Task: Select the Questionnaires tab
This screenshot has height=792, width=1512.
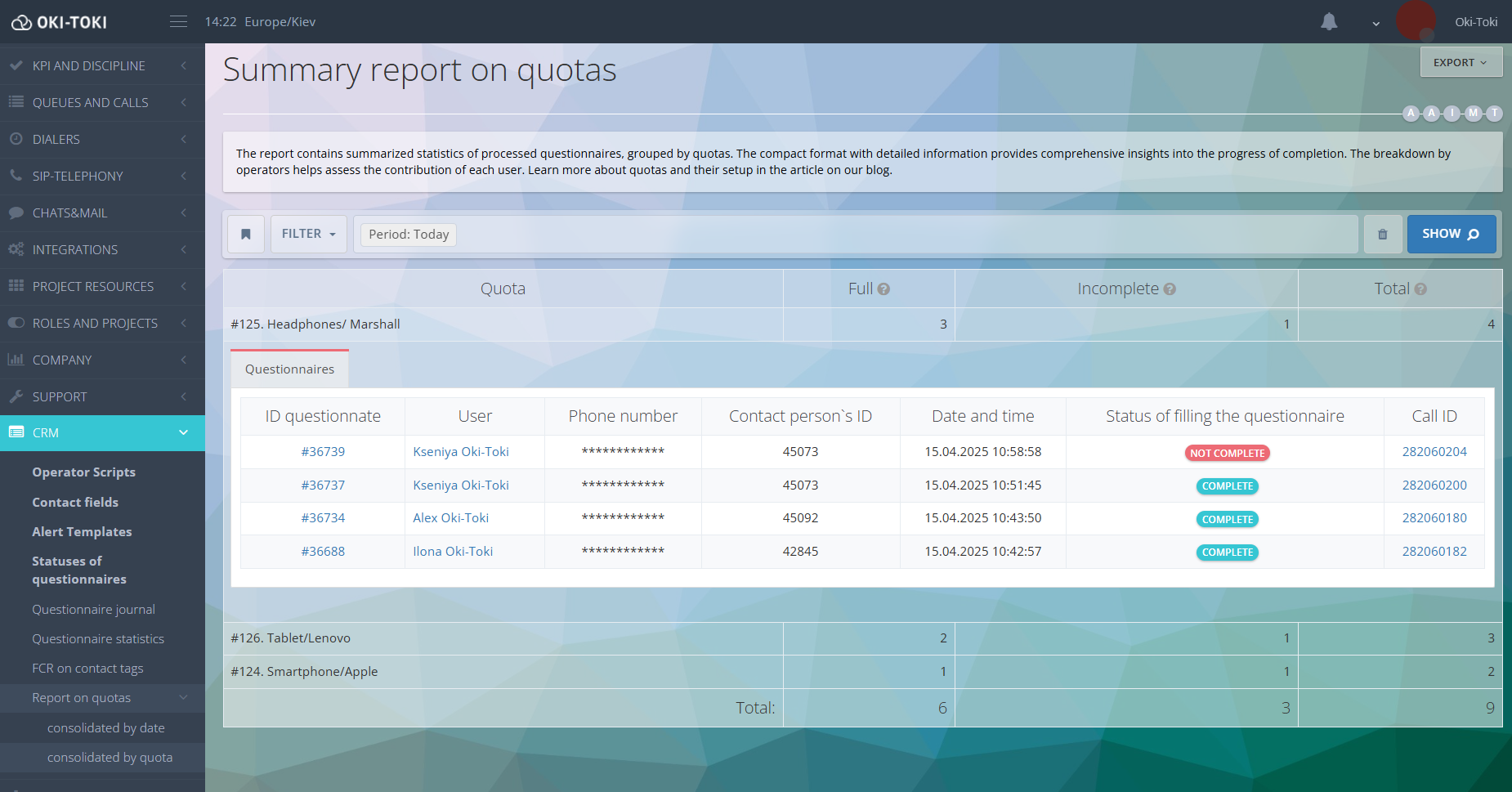Action: [289, 369]
